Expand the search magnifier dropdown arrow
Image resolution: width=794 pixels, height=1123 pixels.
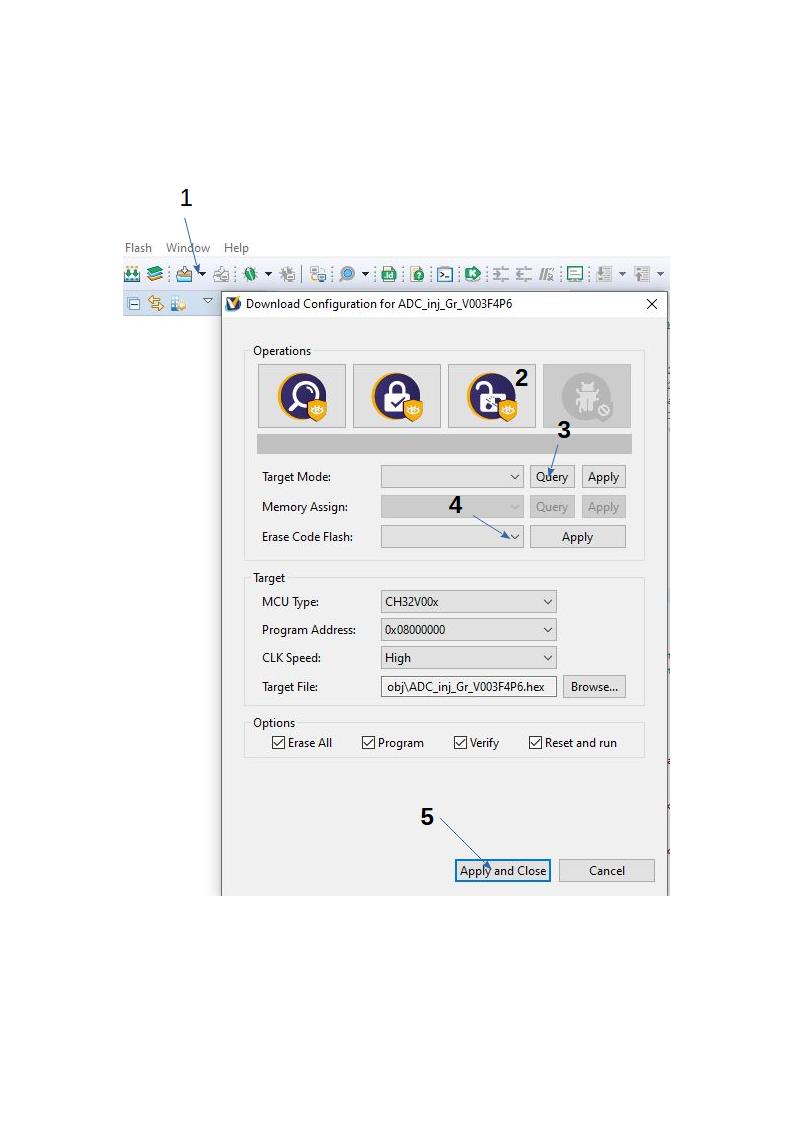coord(365,274)
